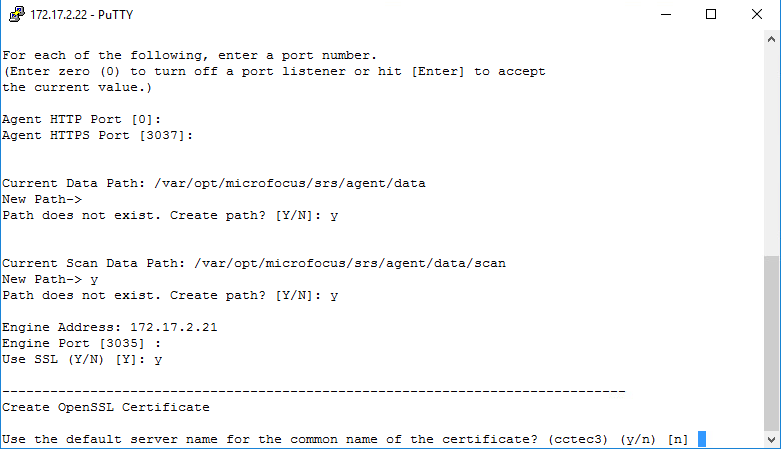
Task: Click the dashed separator line
Action: click(313, 390)
